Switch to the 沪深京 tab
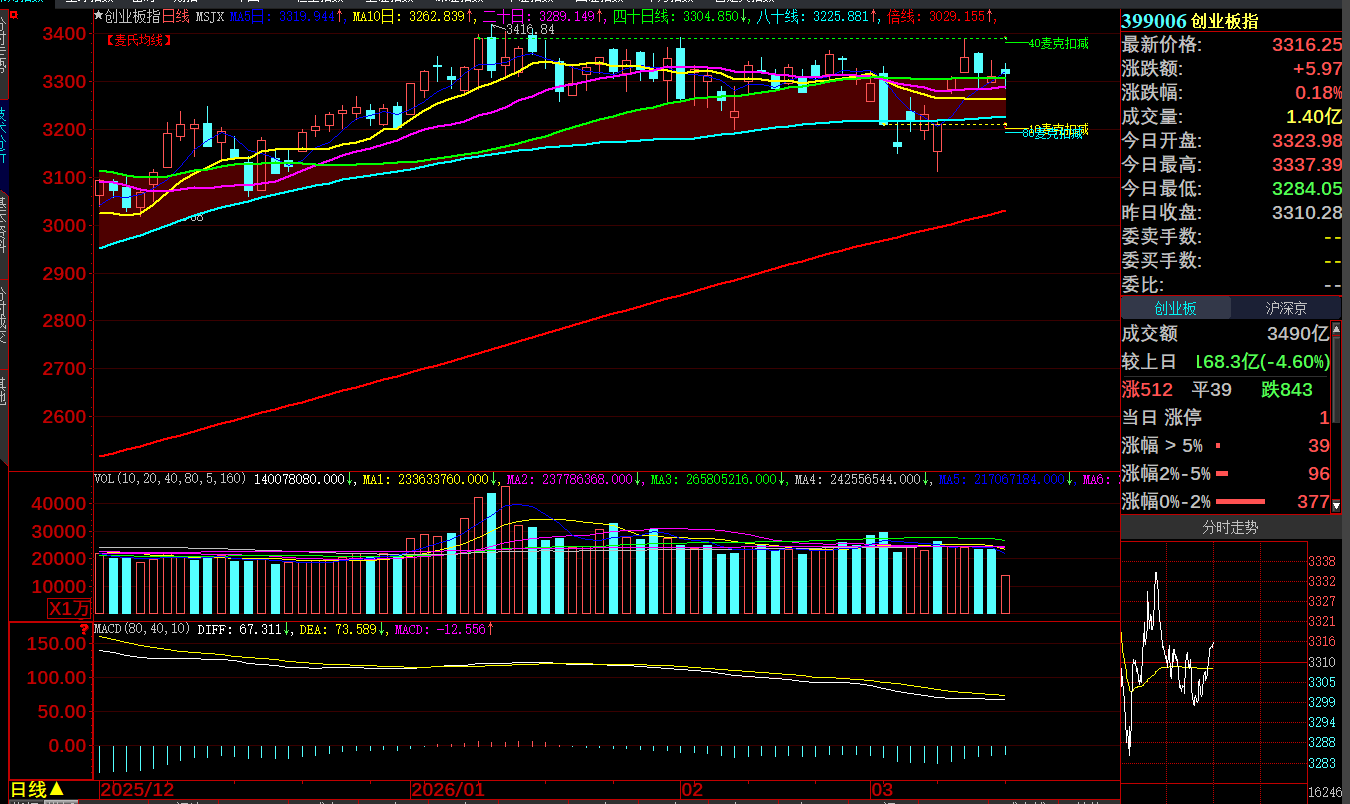Image resolution: width=1350 pixels, height=804 pixels. tap(1286, 308)
